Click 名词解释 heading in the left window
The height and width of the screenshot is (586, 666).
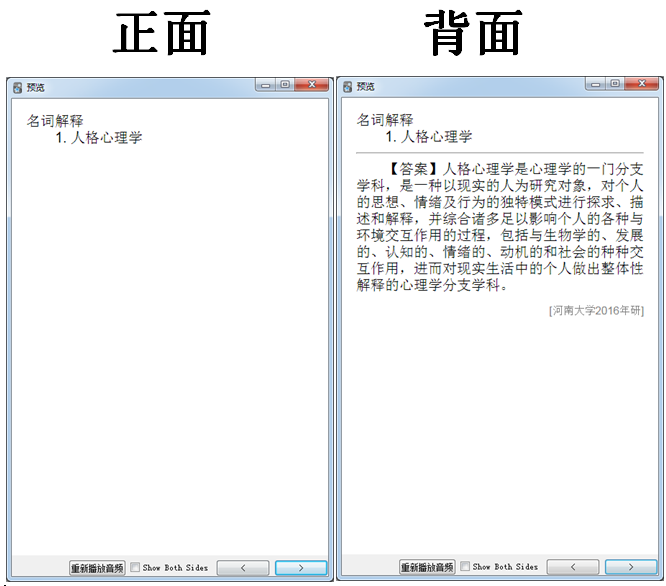[x=55, y=121]
